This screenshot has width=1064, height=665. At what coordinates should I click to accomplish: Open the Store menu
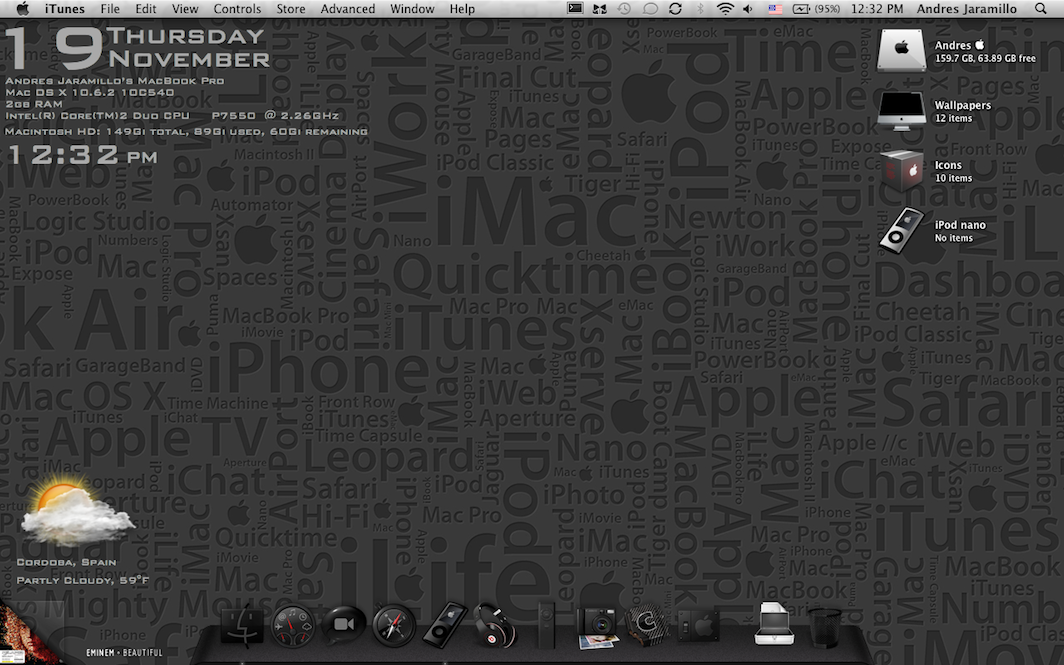click(x=290, y=9)
